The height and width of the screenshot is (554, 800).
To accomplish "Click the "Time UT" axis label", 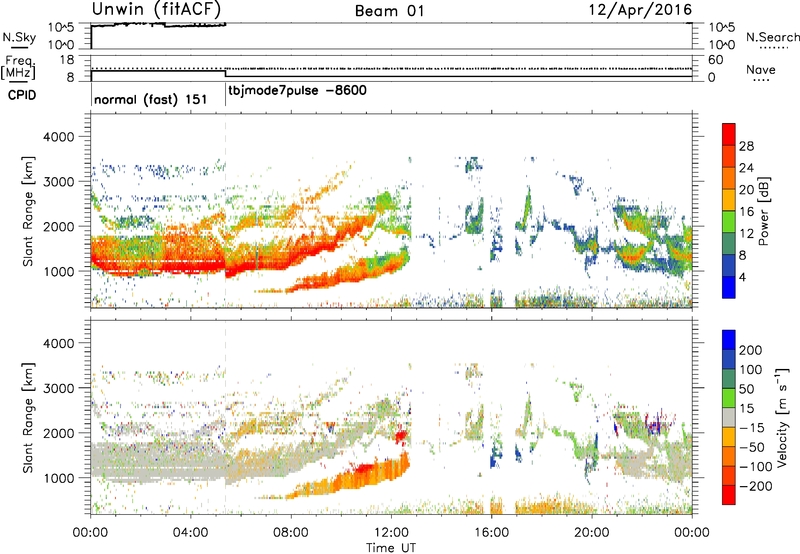I will coord(391,548).
